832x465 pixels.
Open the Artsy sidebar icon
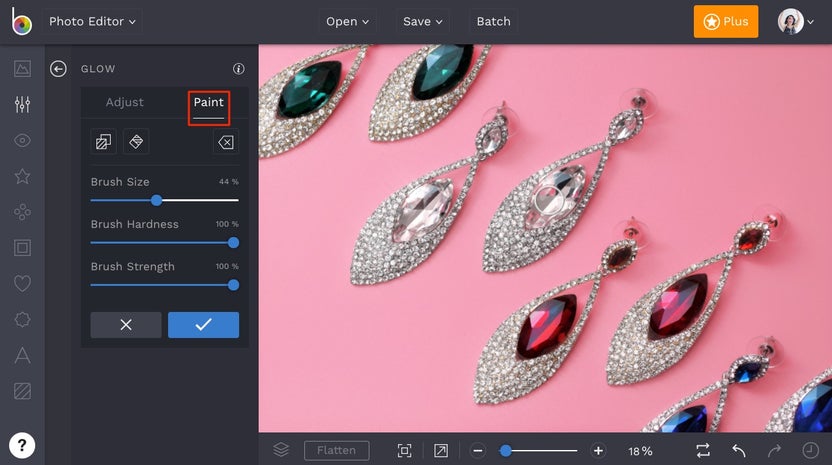[x=22, y=212]
